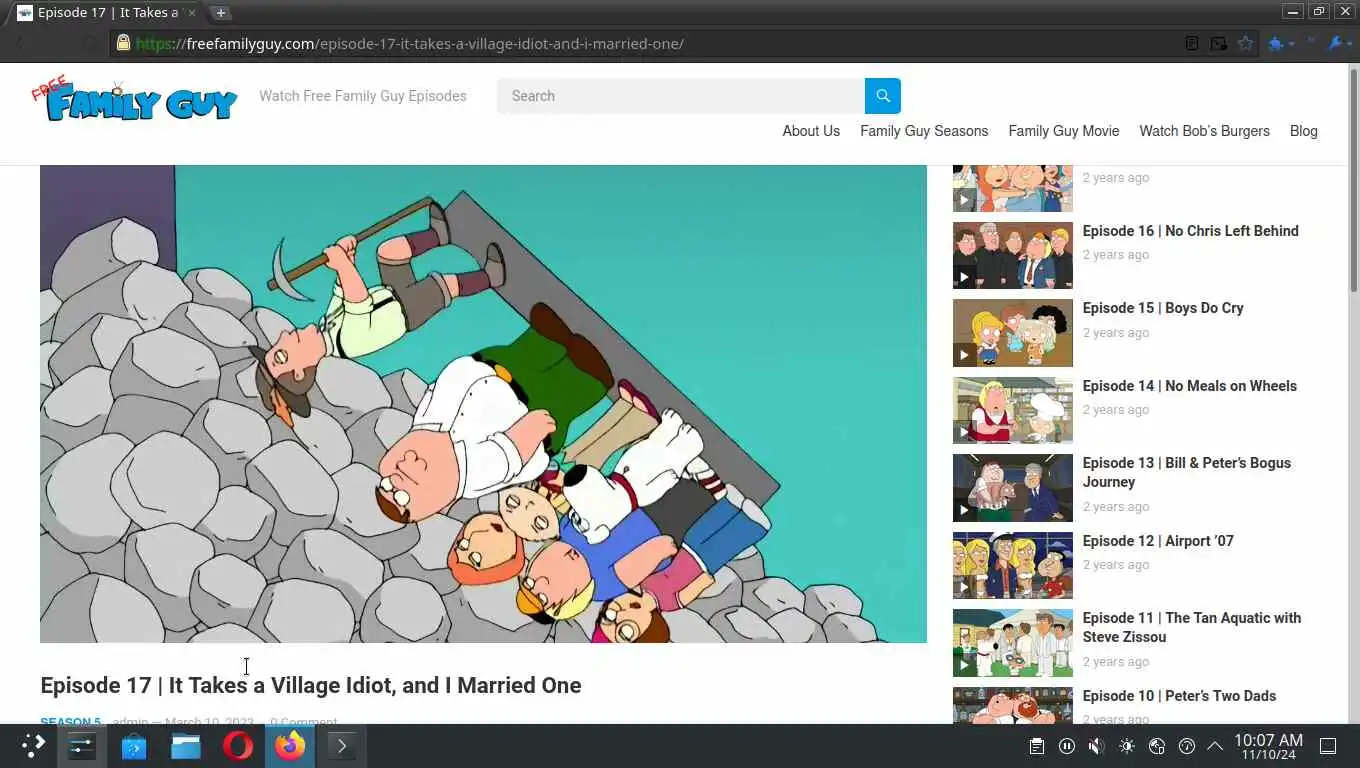
Task: Open system settings from the taskbar
Action: (82, 746)
